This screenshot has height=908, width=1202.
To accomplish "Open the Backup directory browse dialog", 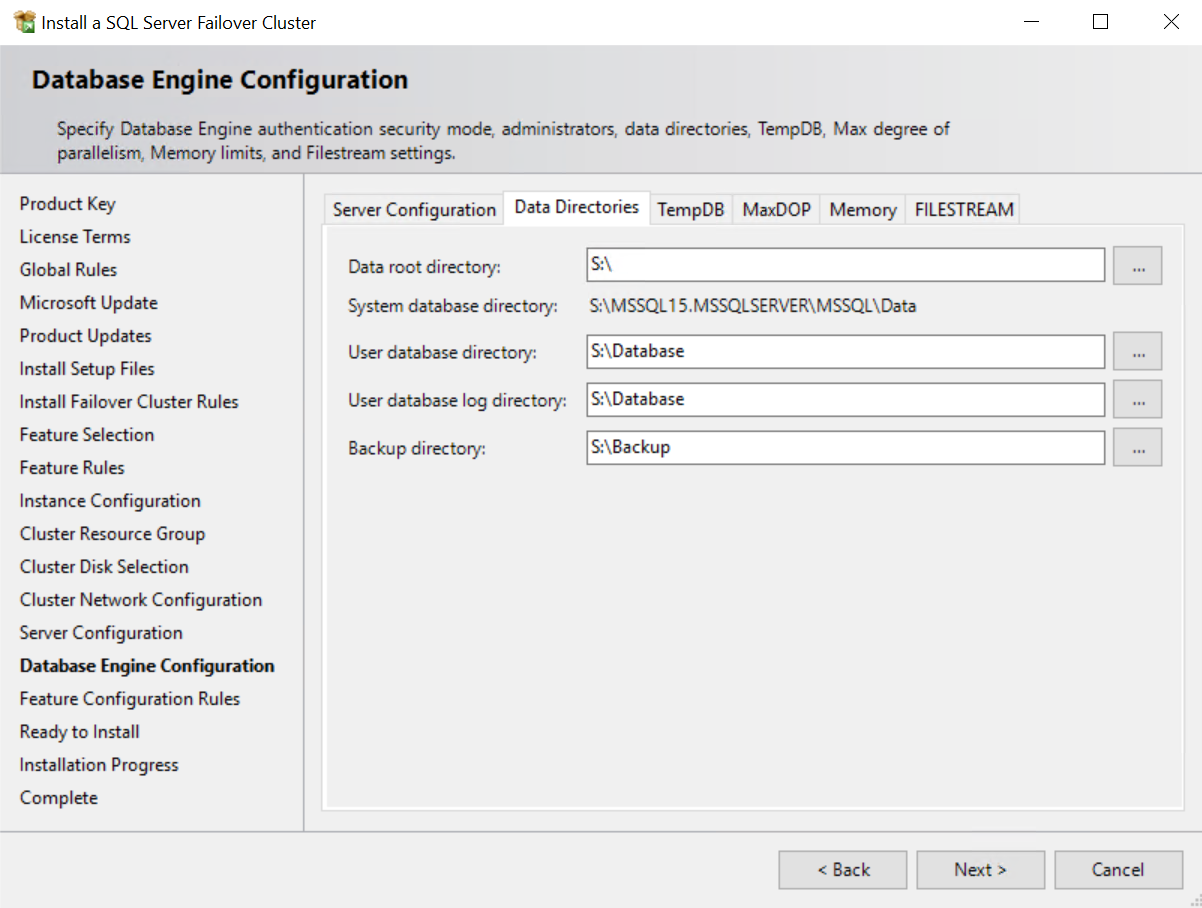I will tap(1137, 447).
